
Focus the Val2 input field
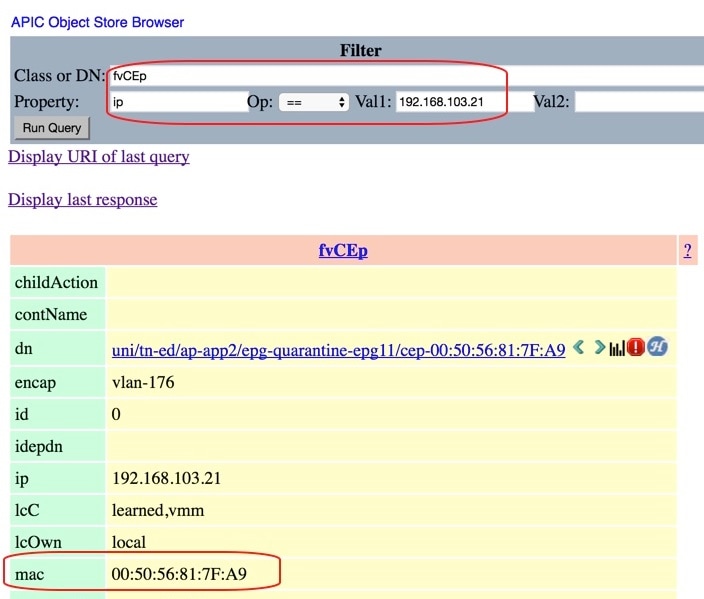pos(639,102)
